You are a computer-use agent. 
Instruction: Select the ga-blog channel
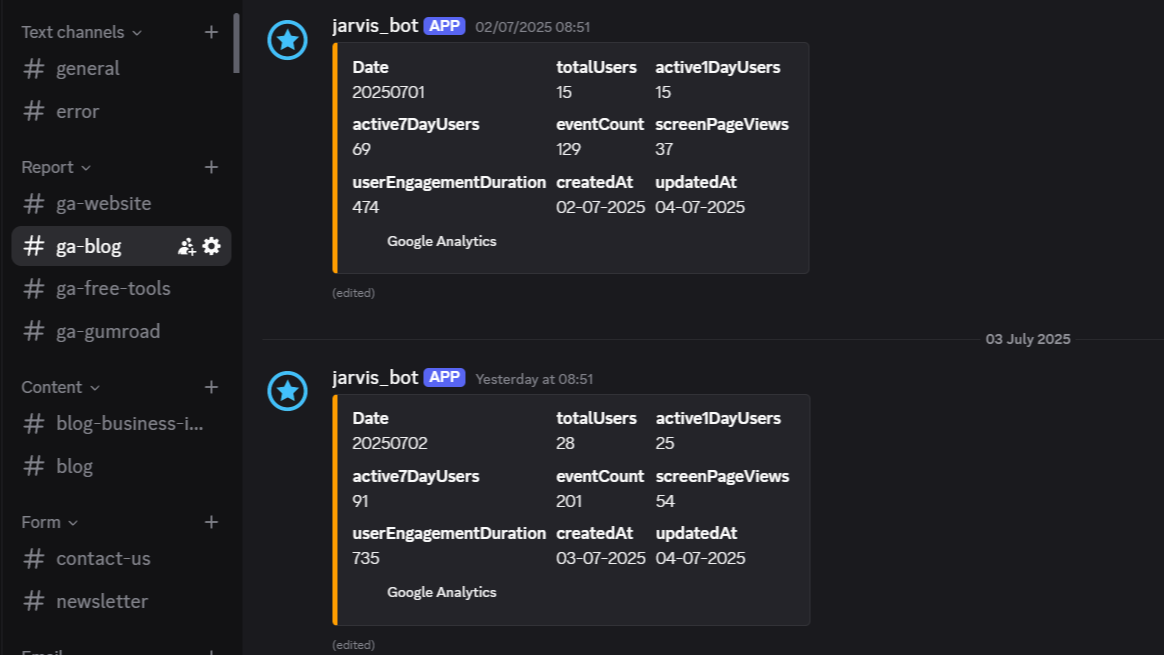(x=121, y=247)
